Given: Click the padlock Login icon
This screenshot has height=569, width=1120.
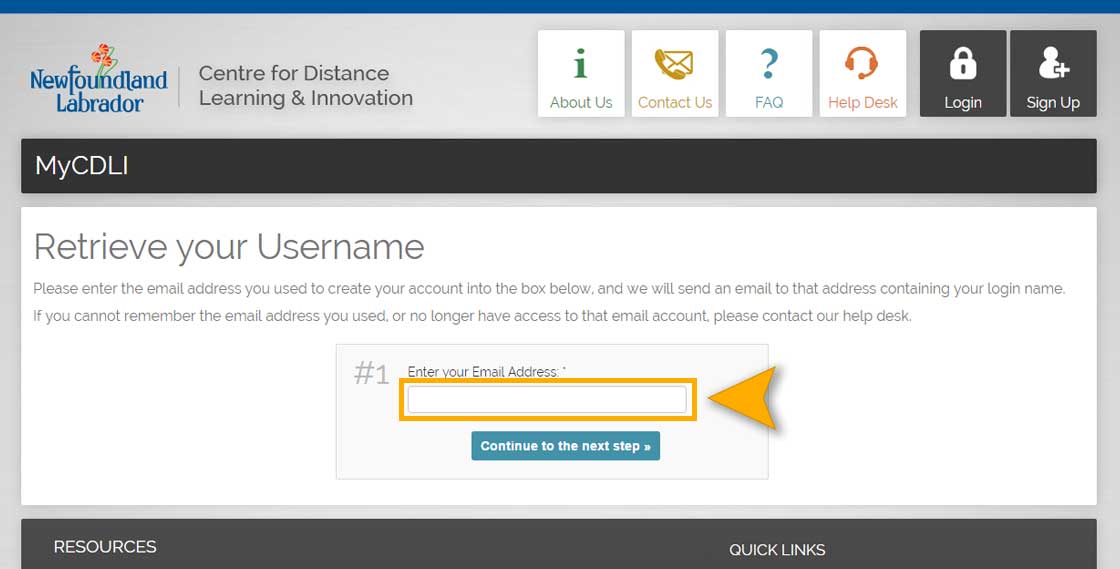Looking at the screenshot, I should coord(963,63).
